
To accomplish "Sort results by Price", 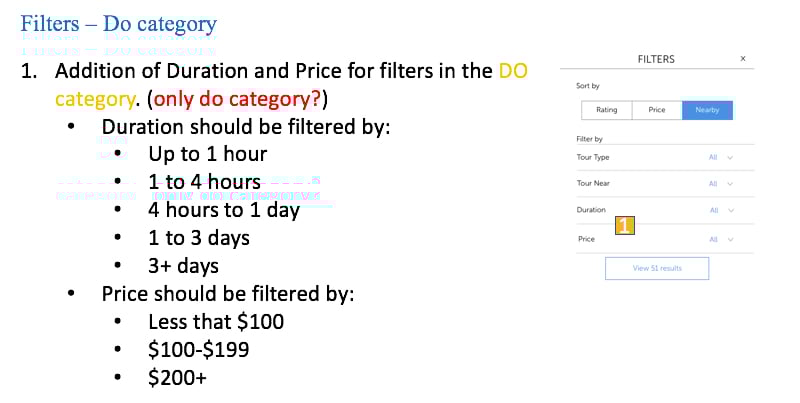I will click(x=657, y=110).
